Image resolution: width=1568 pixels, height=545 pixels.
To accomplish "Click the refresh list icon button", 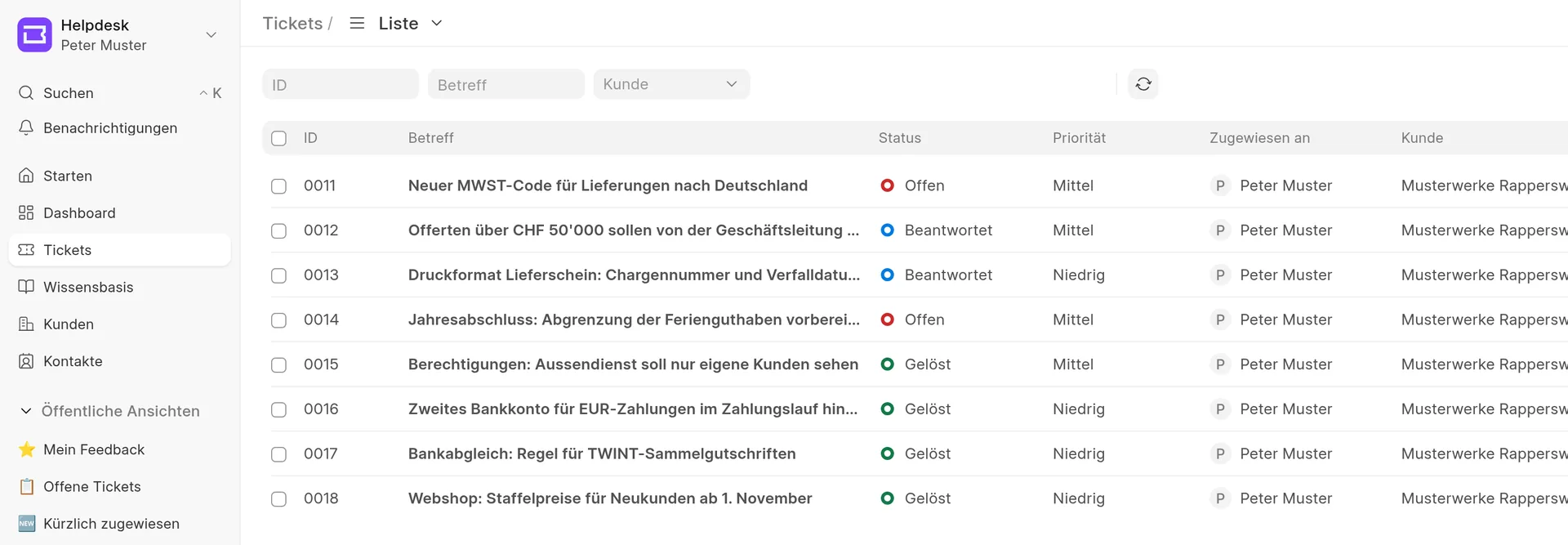I will (x=1143, y=84).
